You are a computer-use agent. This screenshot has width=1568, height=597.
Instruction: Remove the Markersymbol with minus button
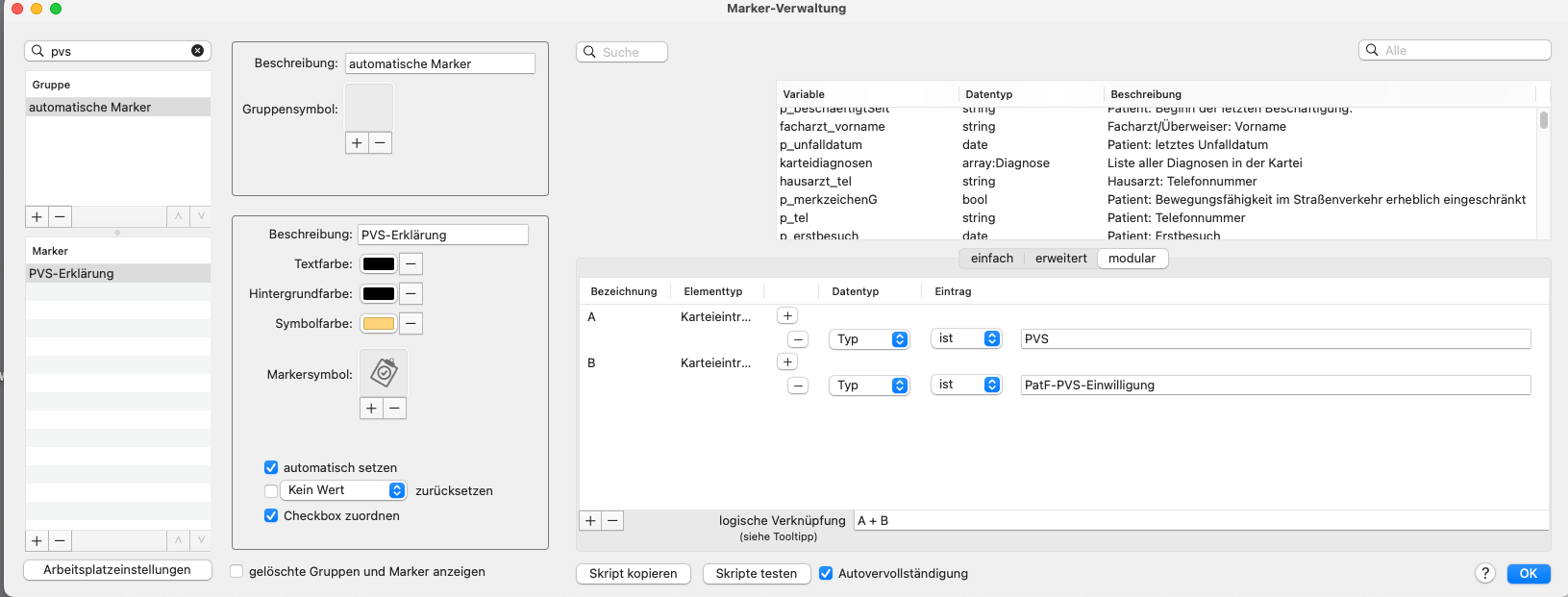click(395, 409)
